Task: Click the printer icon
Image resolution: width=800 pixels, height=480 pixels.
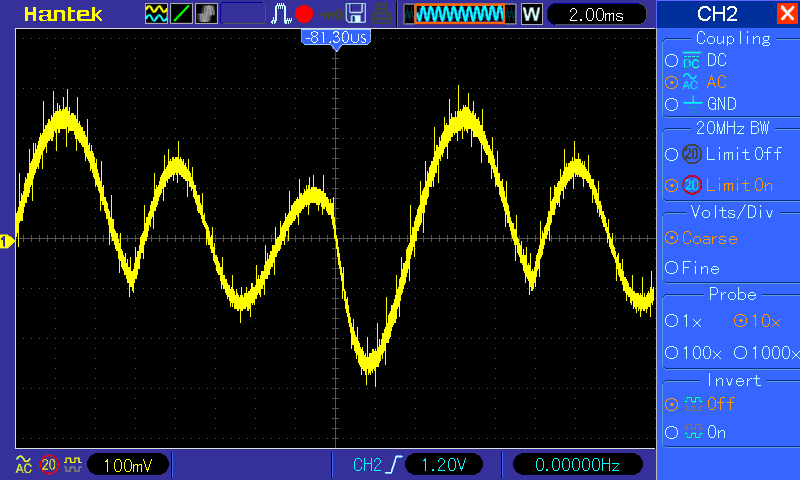Action: click(381, 14)
